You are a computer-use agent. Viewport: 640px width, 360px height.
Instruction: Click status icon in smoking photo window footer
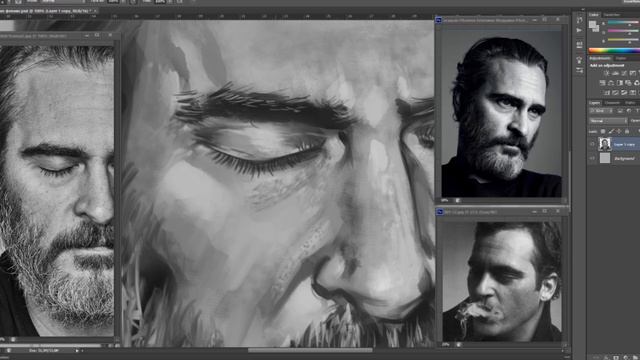pos(458,344)
